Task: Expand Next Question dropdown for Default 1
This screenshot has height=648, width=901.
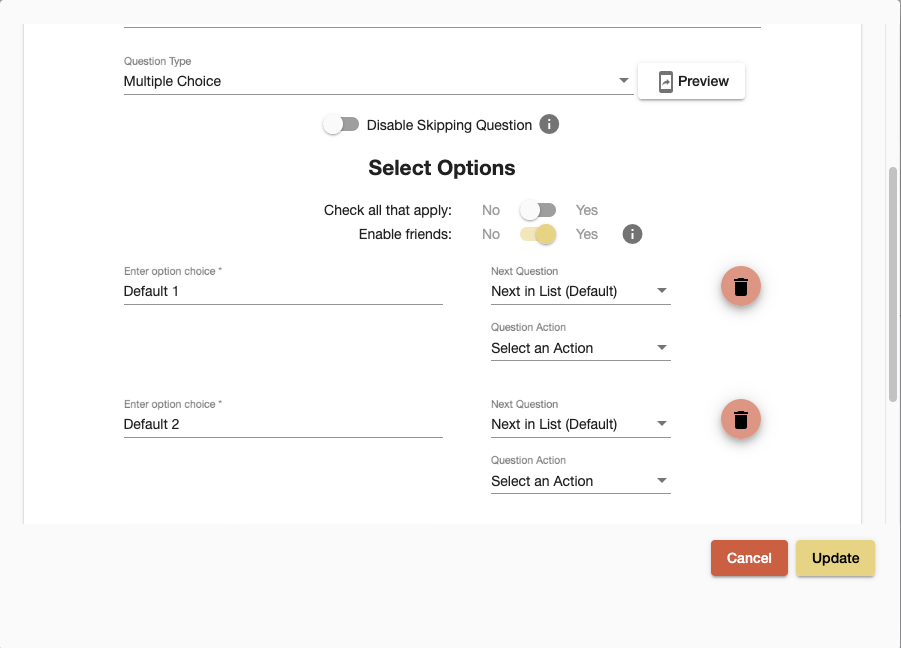Action: pyautogui.click(x=580, y=291)
